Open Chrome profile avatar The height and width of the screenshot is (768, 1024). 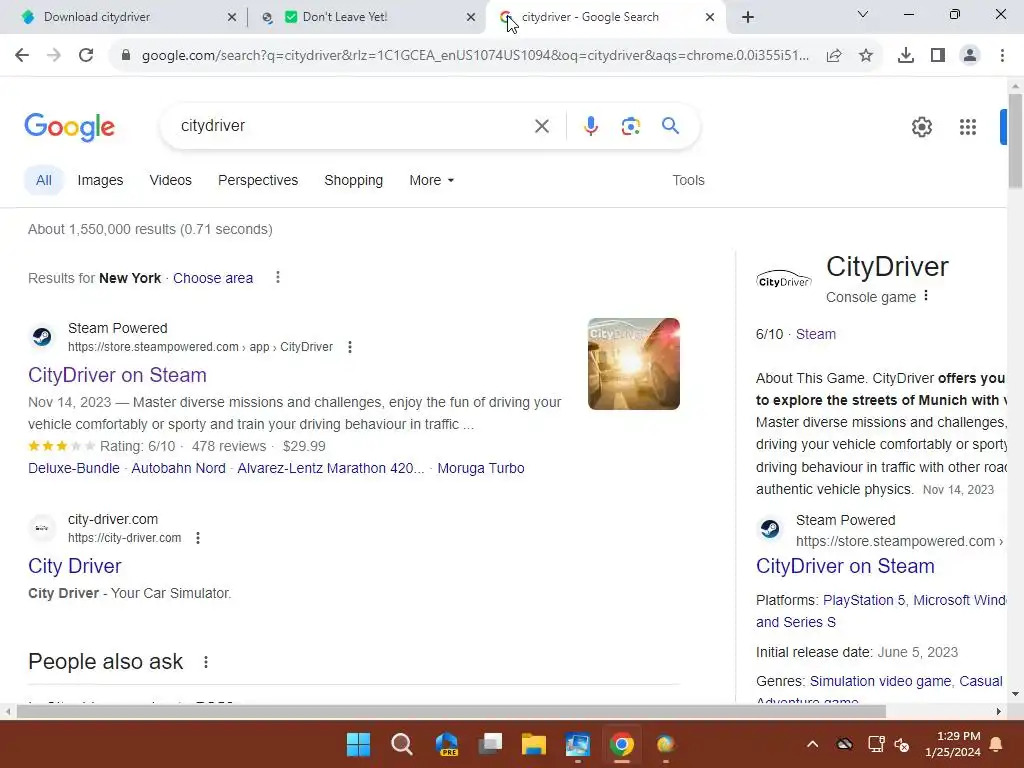tap(970, 56)
